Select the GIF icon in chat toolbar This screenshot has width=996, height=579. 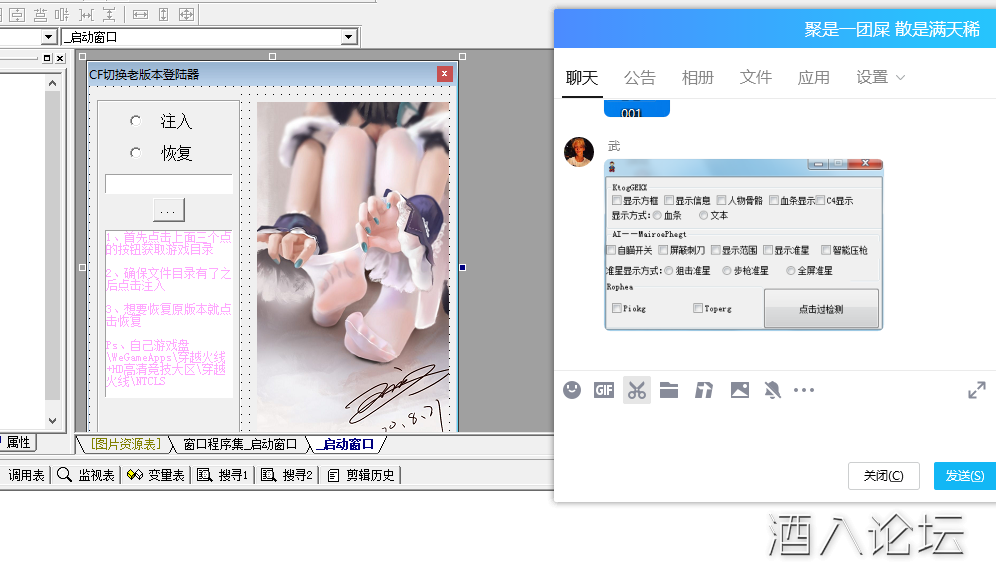point(603,390)
